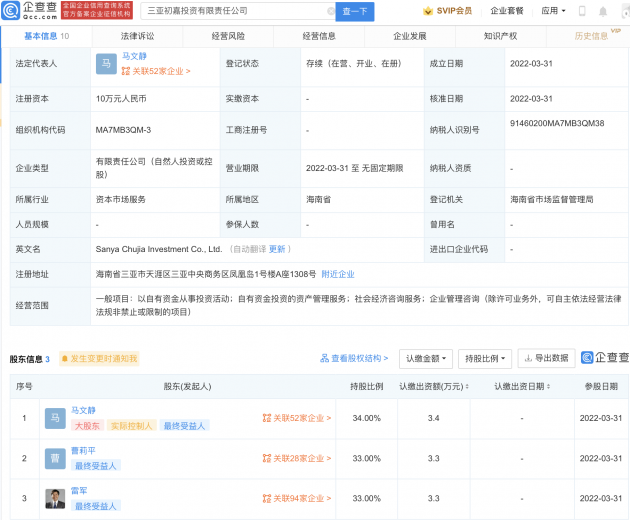Screen dimensions: 630x520
Task: Clear the search field with the X icon
Action: 331,11
